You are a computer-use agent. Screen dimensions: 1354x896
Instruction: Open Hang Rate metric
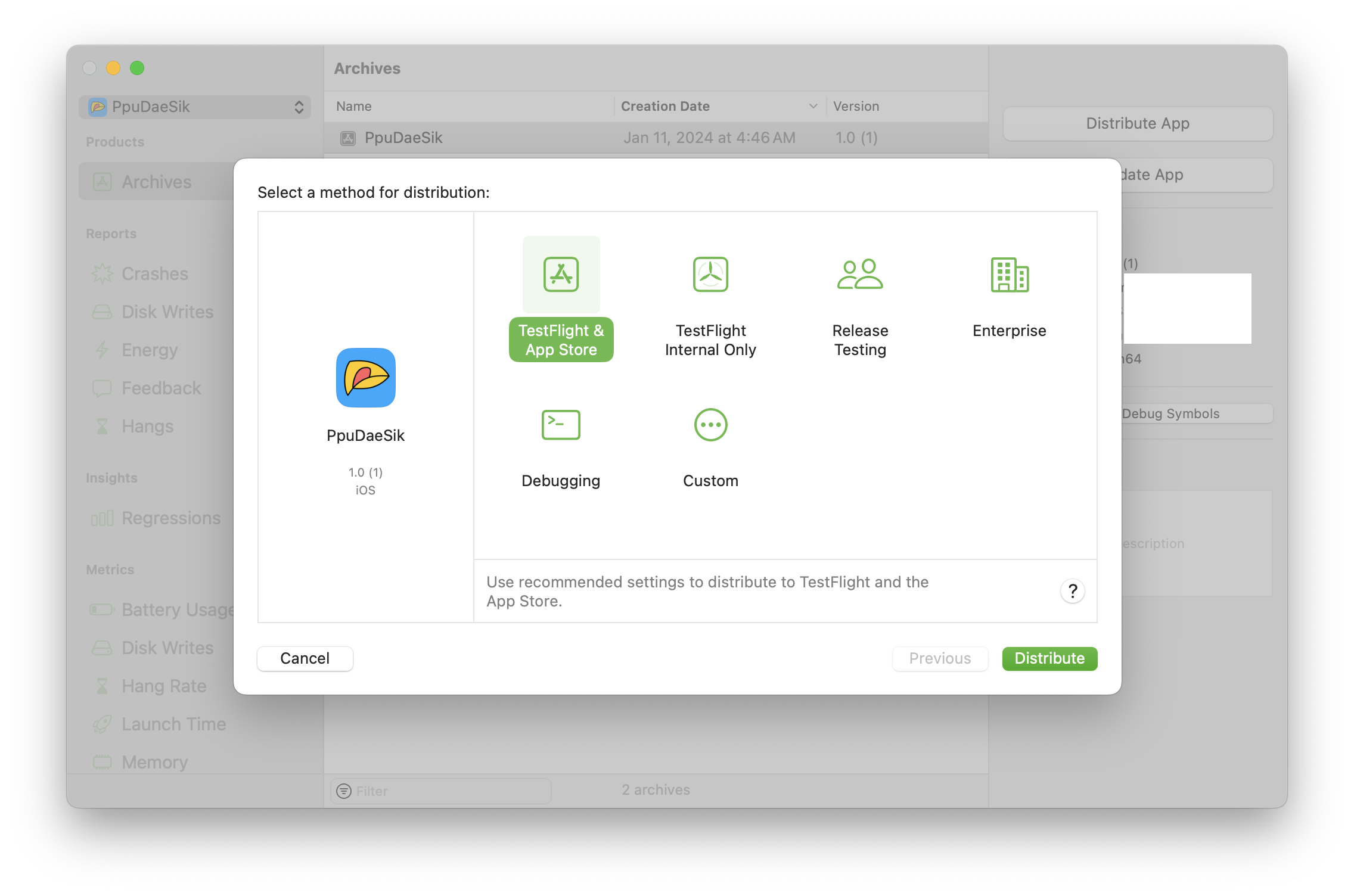[x=164, y=686]
